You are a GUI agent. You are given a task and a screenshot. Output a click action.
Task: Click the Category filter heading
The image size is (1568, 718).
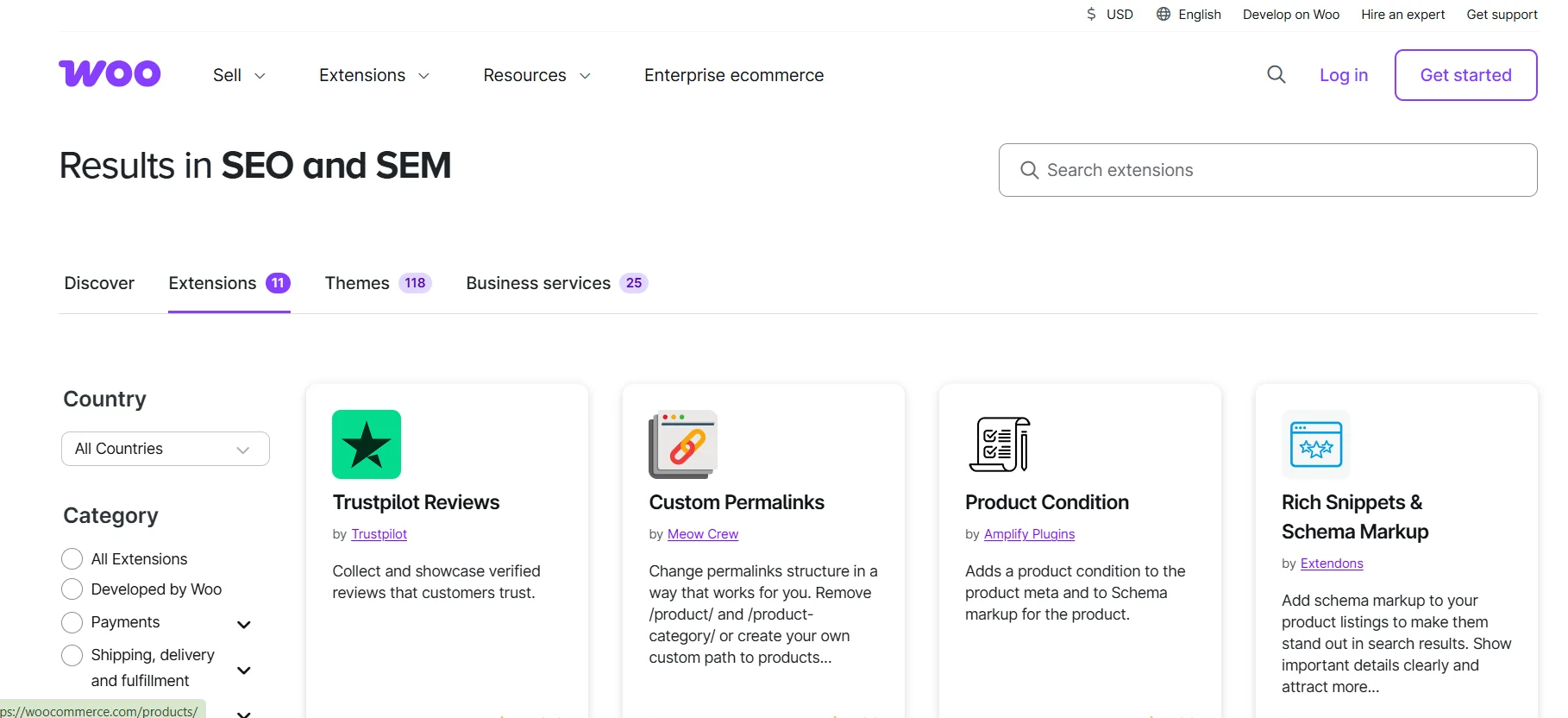pos(111,516)
